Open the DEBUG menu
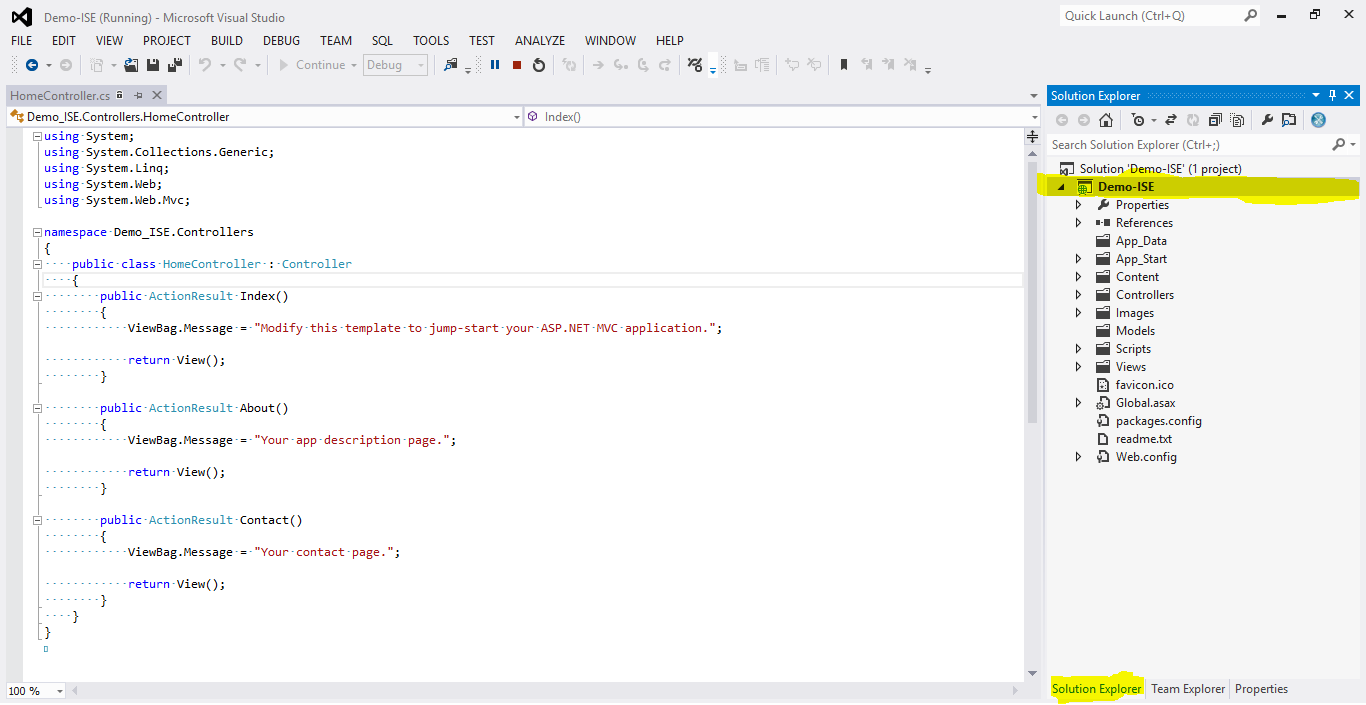 tap(281, 41)
